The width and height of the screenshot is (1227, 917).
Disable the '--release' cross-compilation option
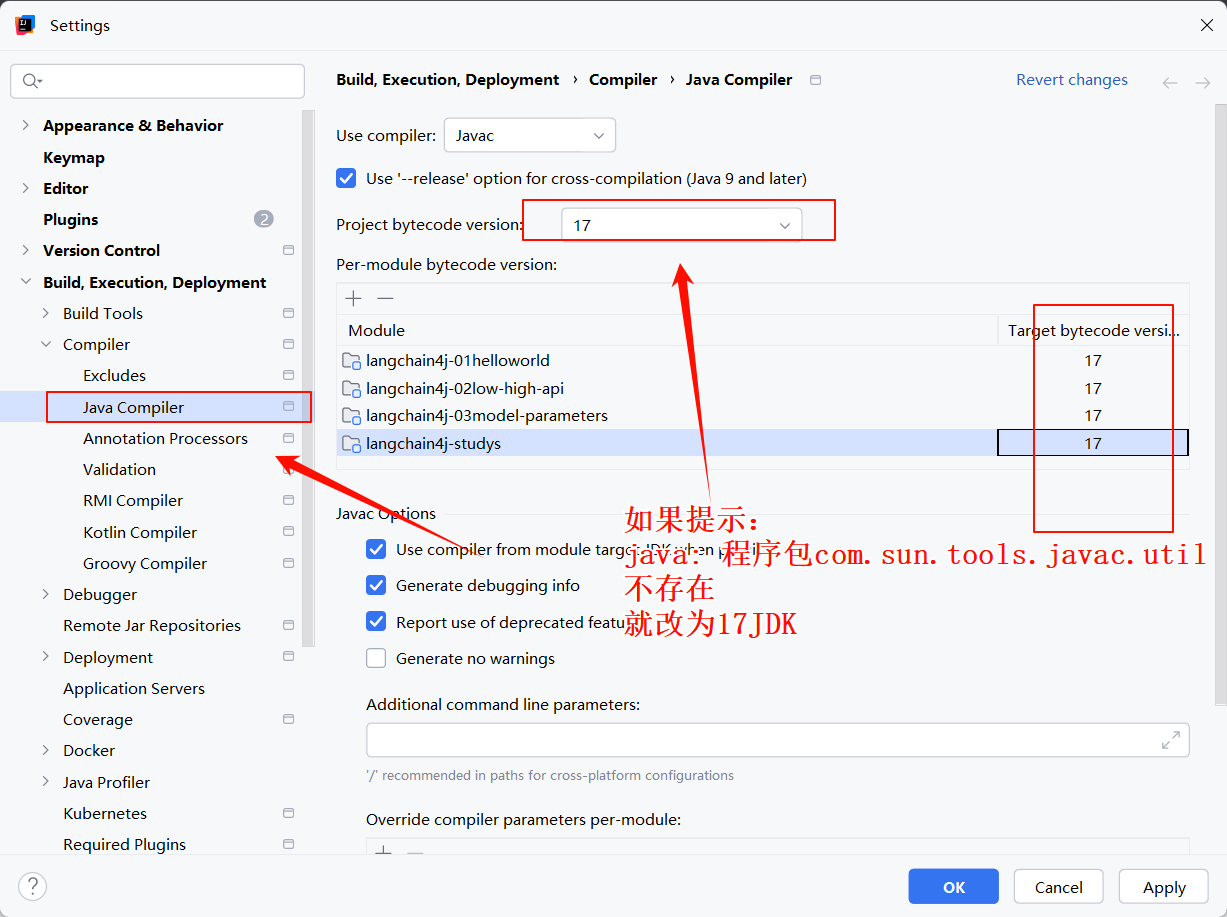(x=347, y=178)
